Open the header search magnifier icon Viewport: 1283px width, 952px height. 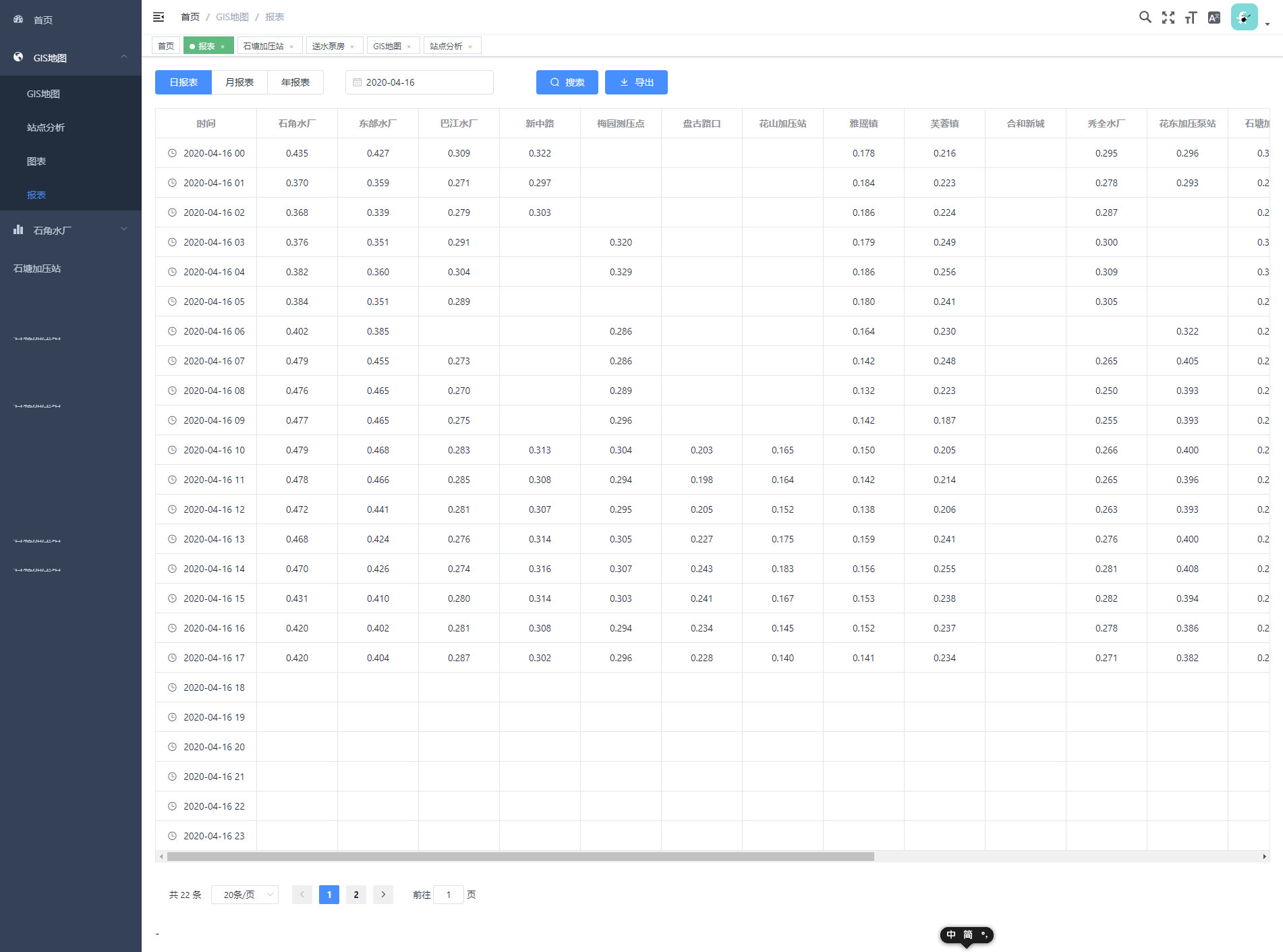[x=1145, y=18]
